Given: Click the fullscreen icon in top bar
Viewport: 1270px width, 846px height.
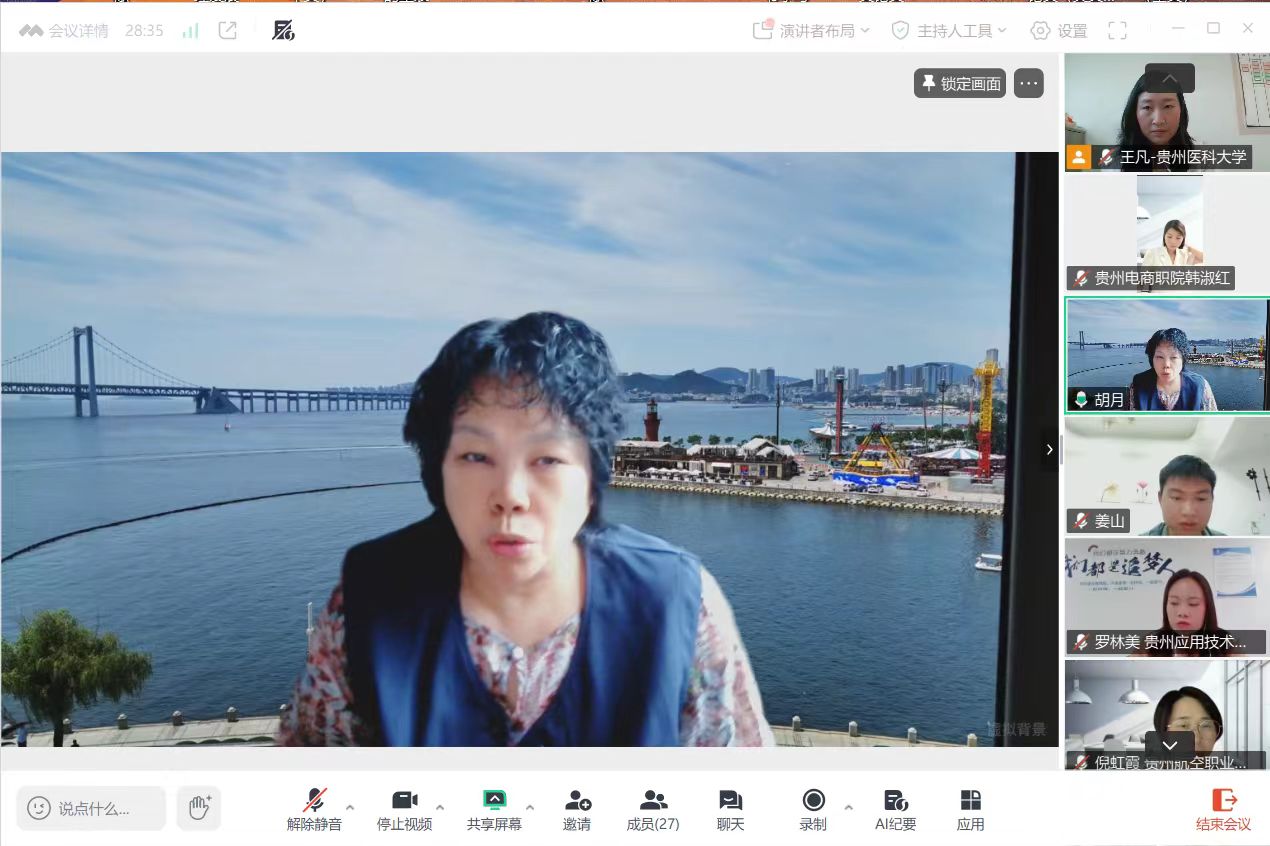Looking at the screenshot, I should point(1117,31).
